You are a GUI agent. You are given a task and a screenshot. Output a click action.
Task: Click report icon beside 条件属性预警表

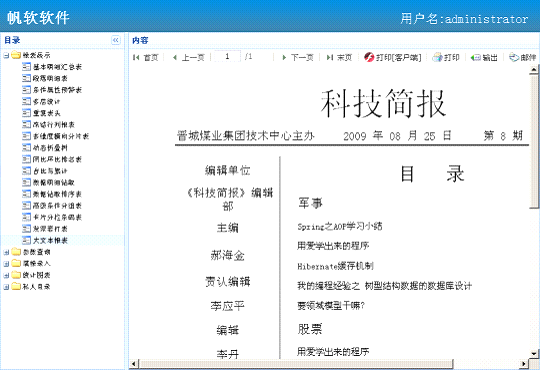[x=26, y=90]
